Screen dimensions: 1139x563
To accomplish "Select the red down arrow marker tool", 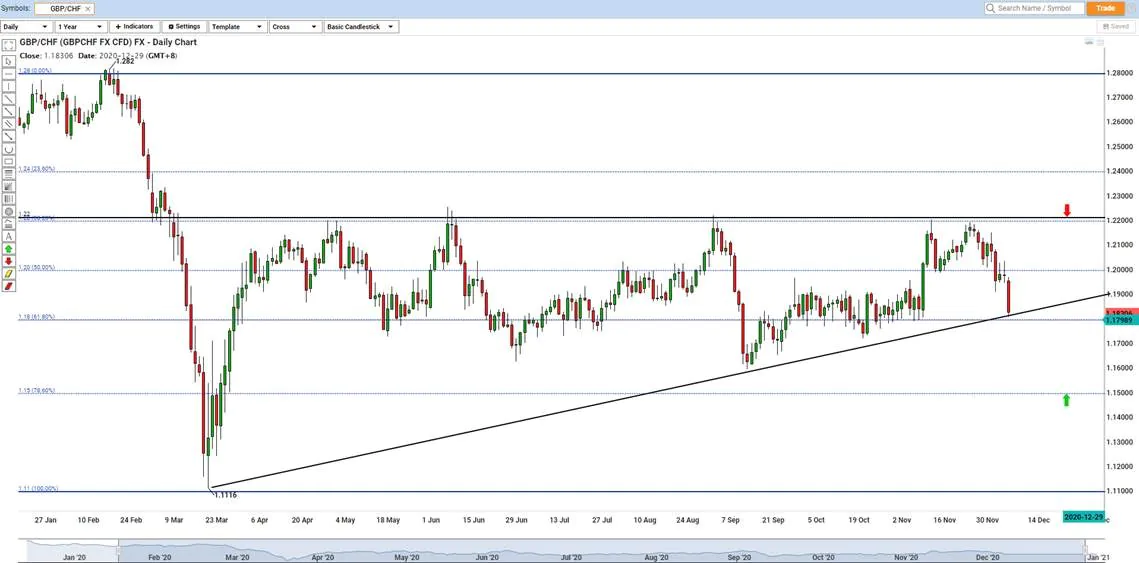I will coord(9,261).
